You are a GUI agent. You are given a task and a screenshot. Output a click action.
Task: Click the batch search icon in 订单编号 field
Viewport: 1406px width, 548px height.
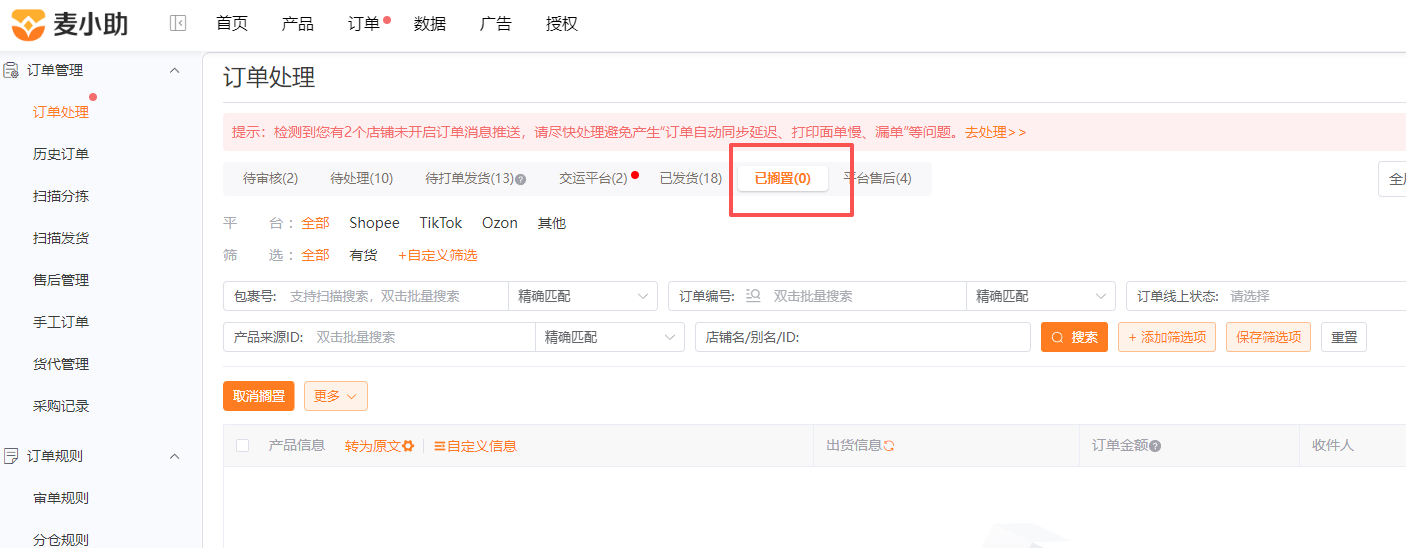coord(754,296)
